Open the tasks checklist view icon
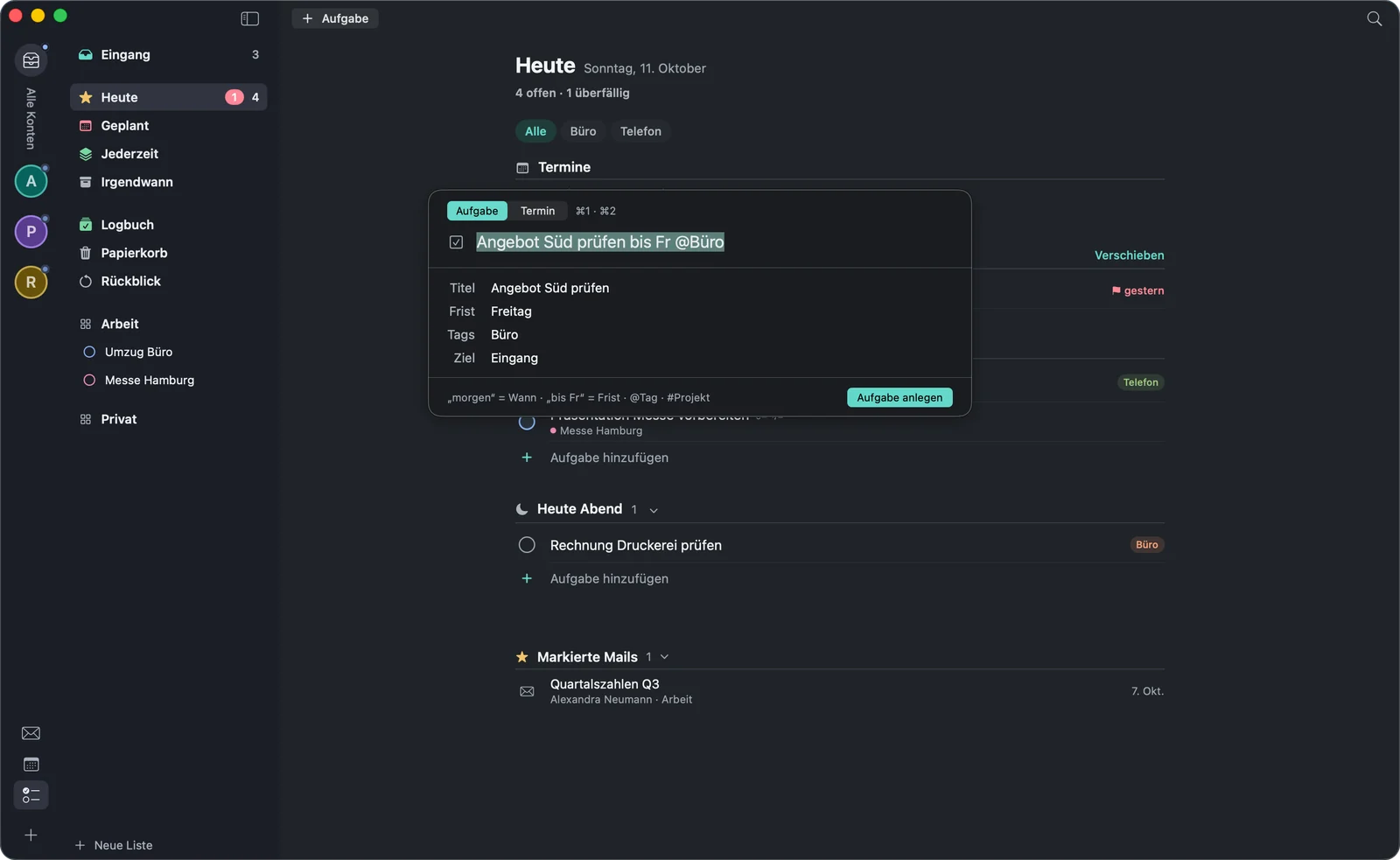 31,795
